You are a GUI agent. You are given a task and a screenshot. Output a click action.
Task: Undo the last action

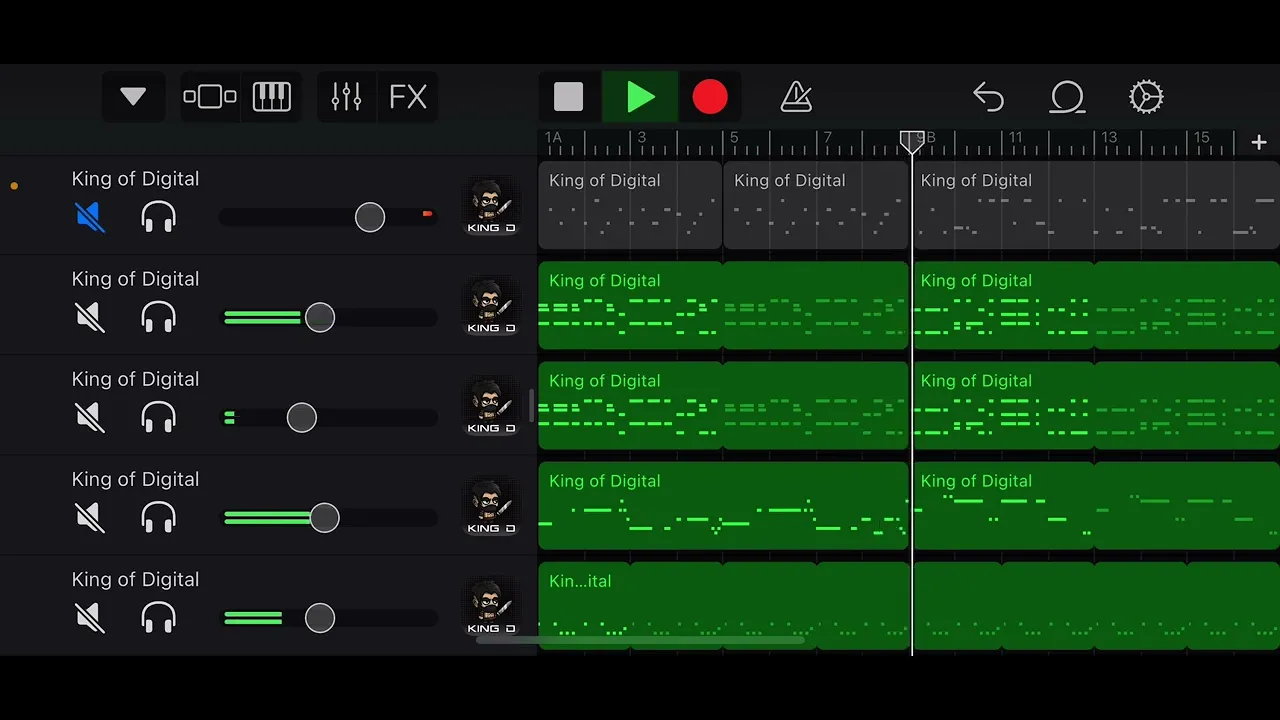(988, 97)
